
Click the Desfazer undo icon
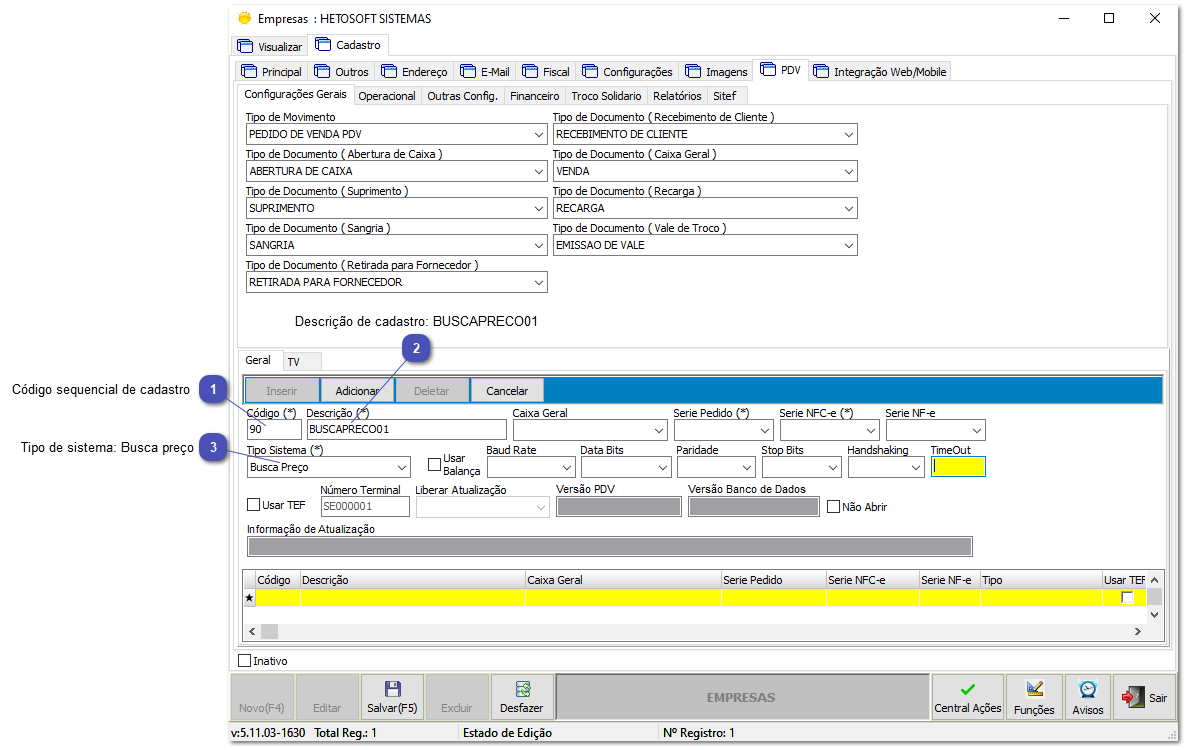pos(521,690)
